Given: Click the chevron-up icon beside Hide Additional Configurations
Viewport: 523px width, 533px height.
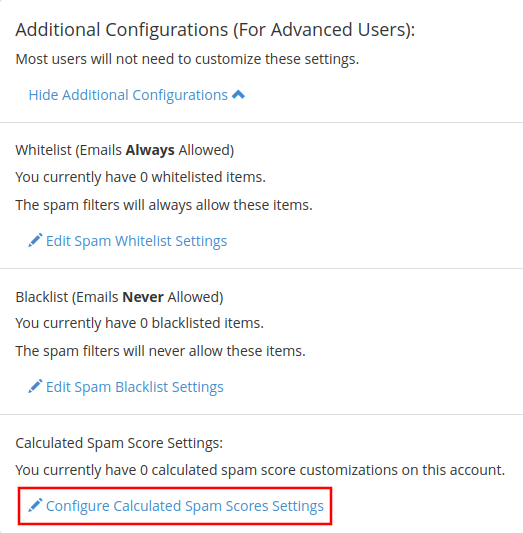Looking at the screenshot, I should point(238,94).
